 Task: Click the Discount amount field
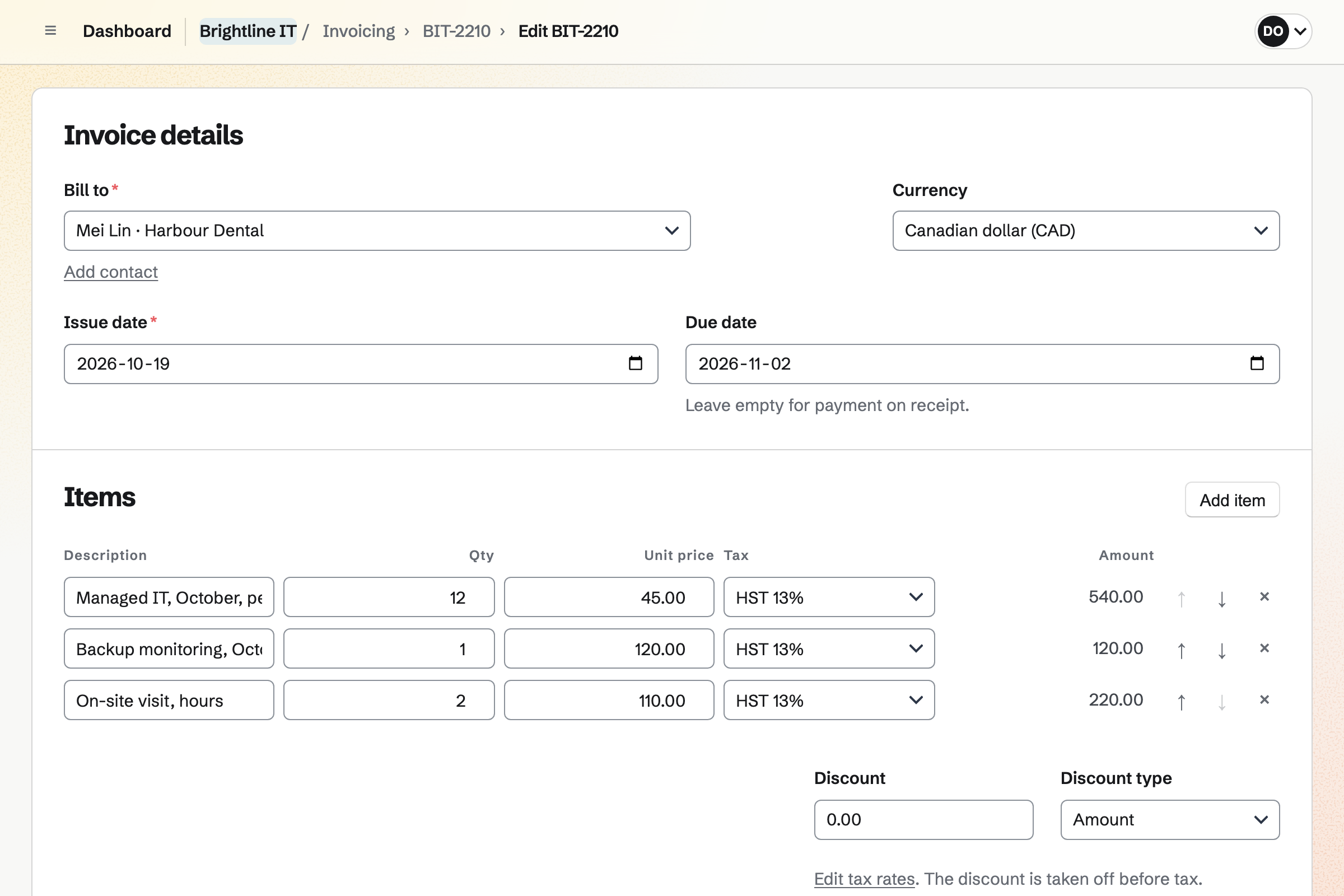pos(923,819)
